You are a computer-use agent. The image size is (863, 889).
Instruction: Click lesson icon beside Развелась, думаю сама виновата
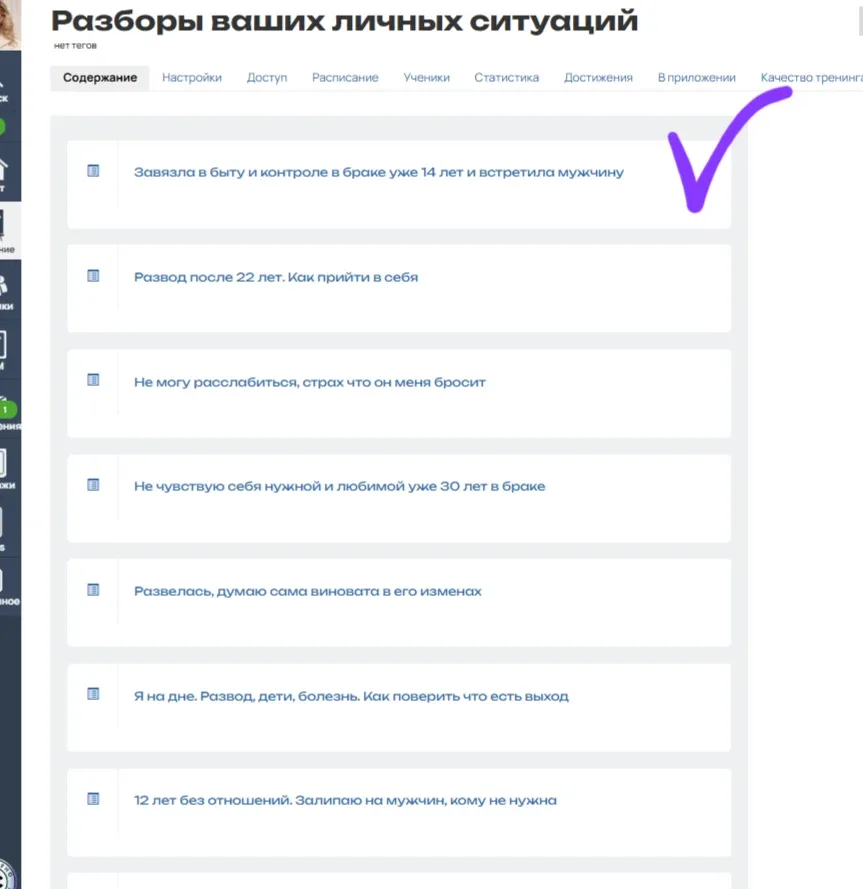coord(93,590)
